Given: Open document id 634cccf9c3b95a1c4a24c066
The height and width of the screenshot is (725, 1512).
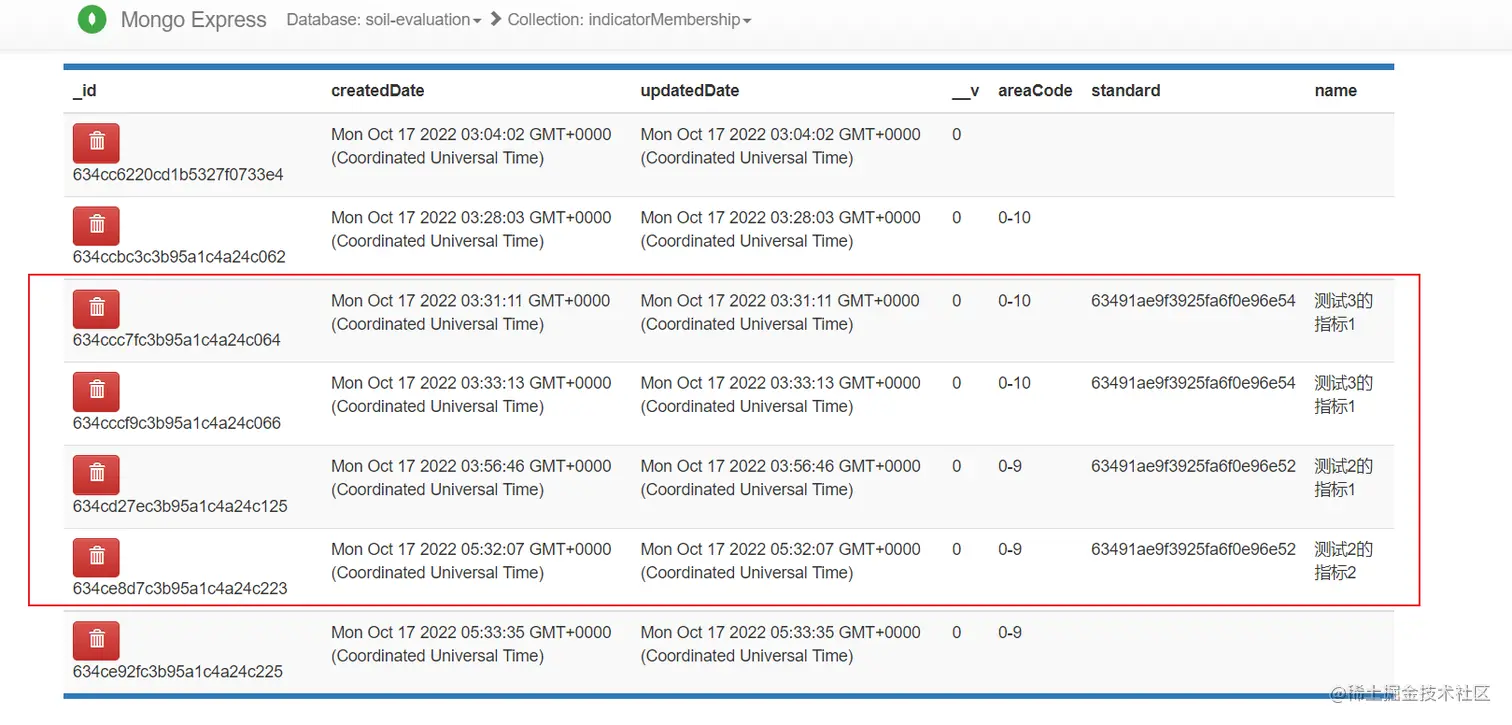Looking at the screenshot, I should click(x=177, y=423).
